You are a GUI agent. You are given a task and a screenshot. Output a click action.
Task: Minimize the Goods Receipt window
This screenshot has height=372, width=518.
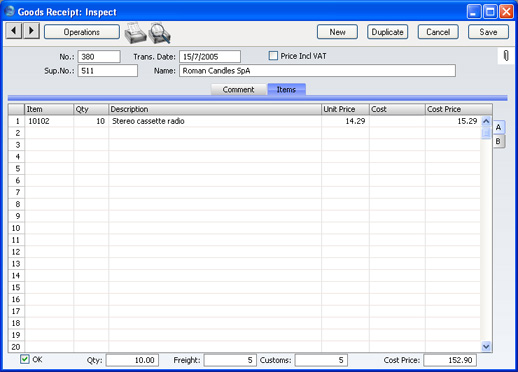point(474,12)
